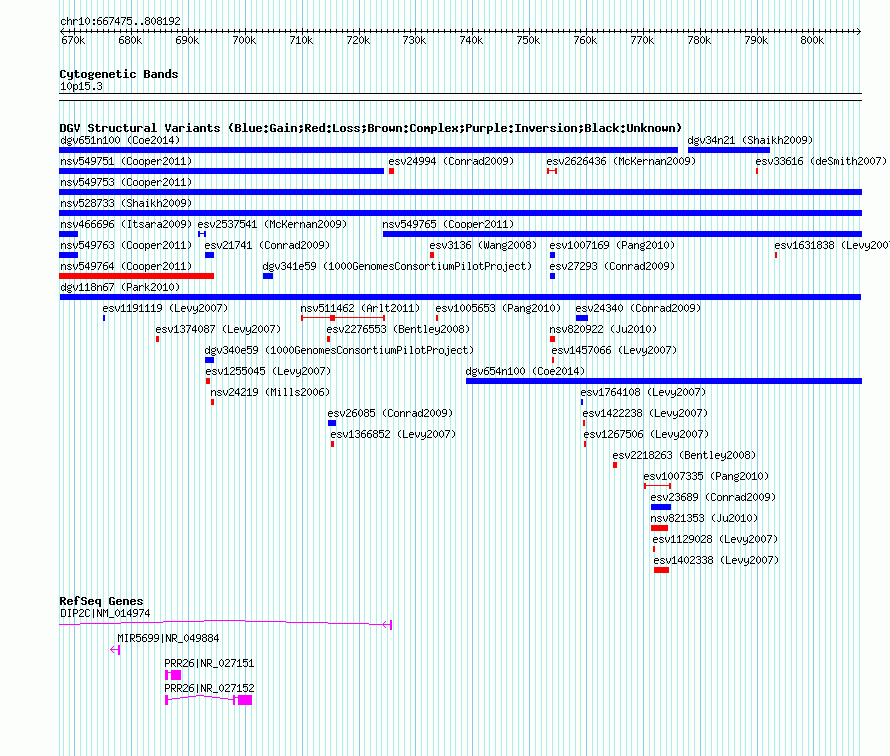Select the nsv528733 (Shaikh2009) variant bar
This screenshot has height=756, width=890.
click(460, 213)
